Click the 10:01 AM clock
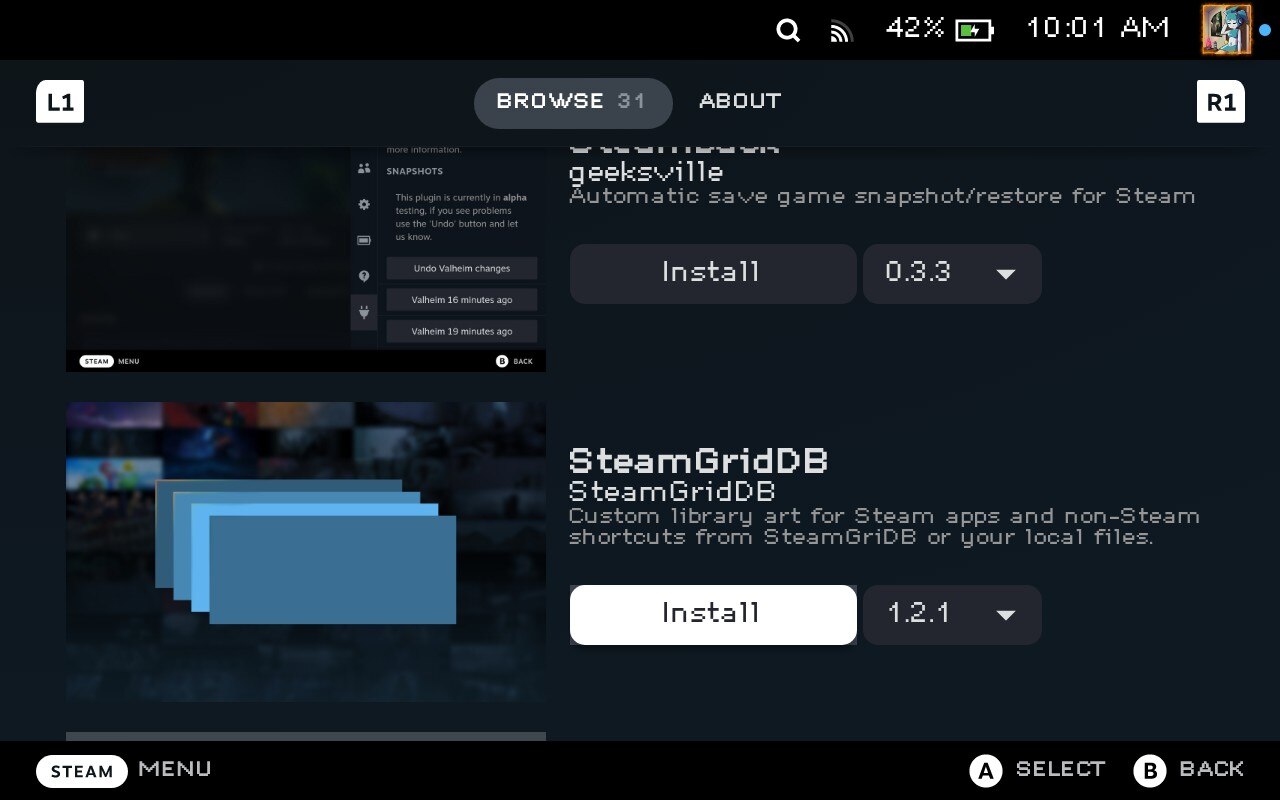The image size is (1280, 800). tap(1098, 28)
